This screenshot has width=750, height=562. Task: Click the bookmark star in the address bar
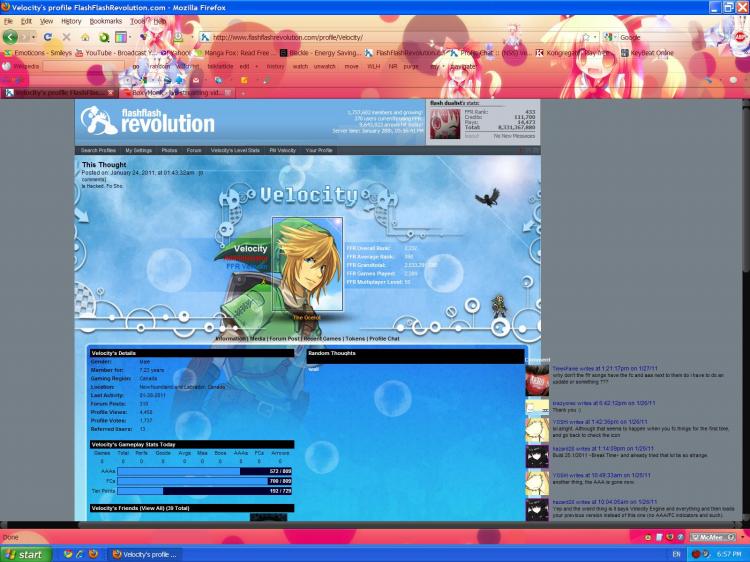[586, 37]
